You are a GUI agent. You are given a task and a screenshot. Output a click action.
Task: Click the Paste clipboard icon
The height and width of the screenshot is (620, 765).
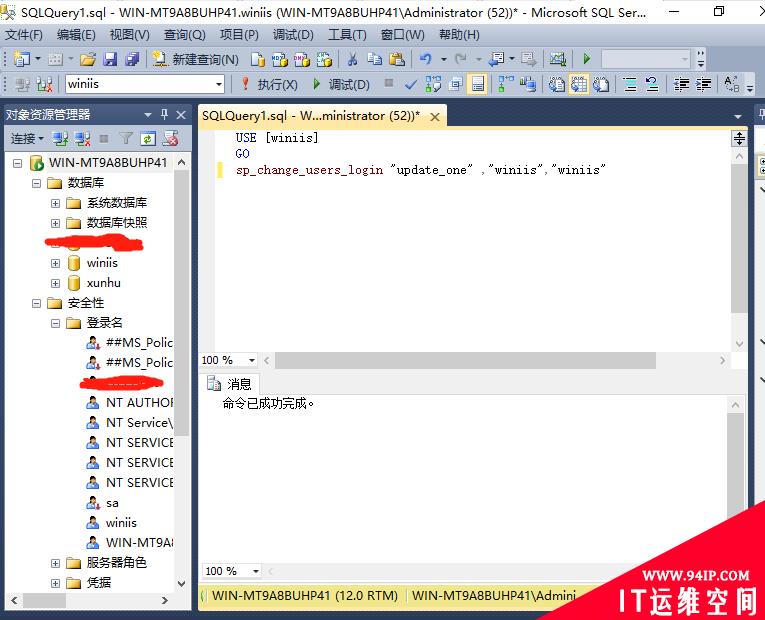point(397,60)
